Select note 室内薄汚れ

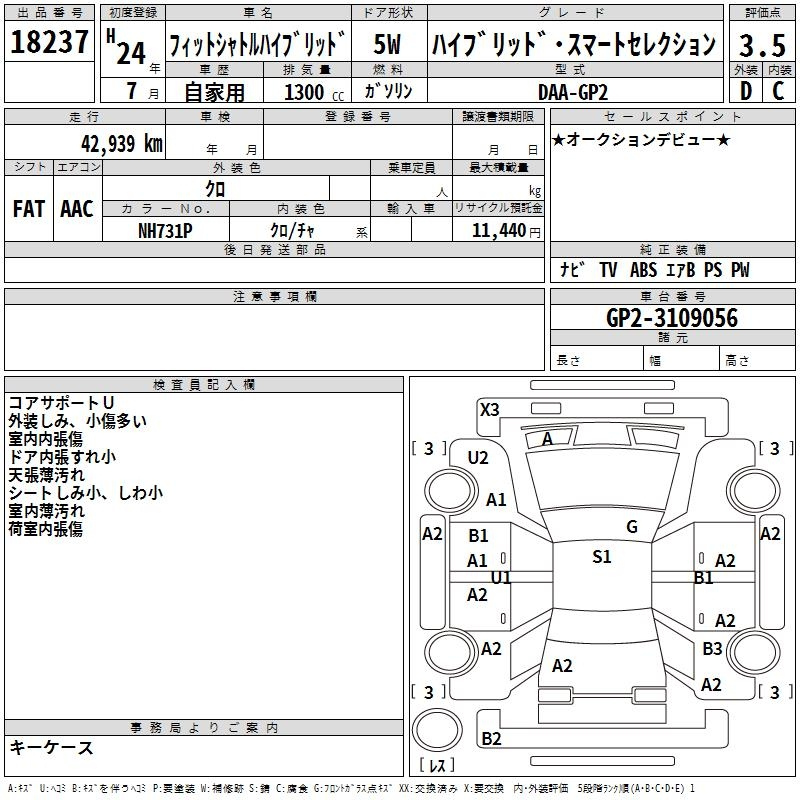pyautogui.click(x=46, y=511)
